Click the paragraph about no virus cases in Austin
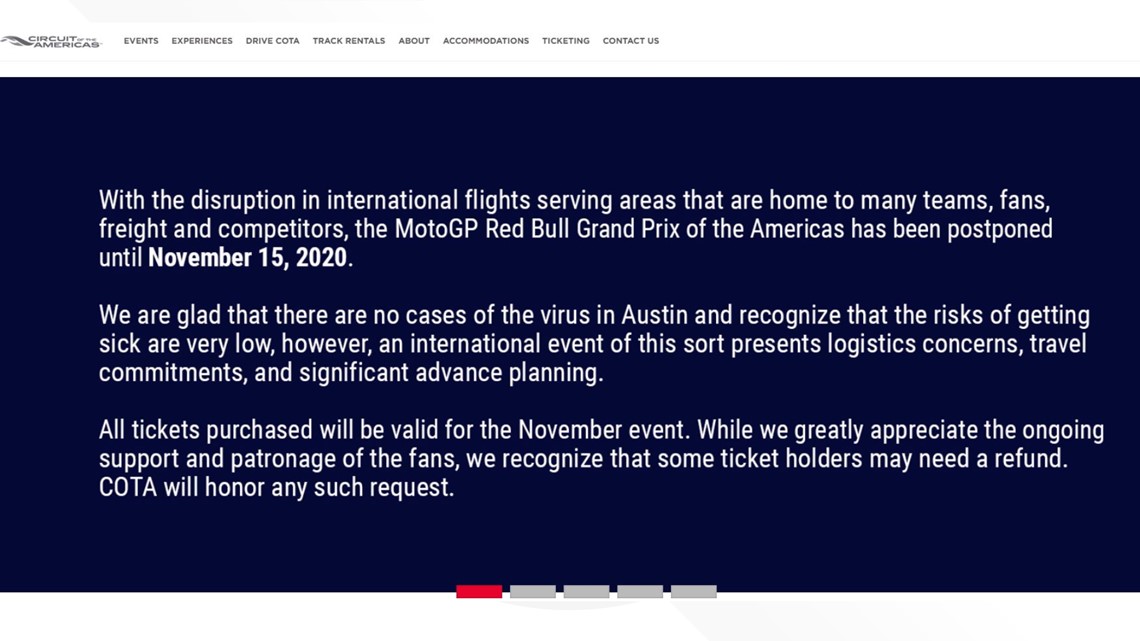The width and height of the screenshot is (1140, 641). [x=594, y=344]
